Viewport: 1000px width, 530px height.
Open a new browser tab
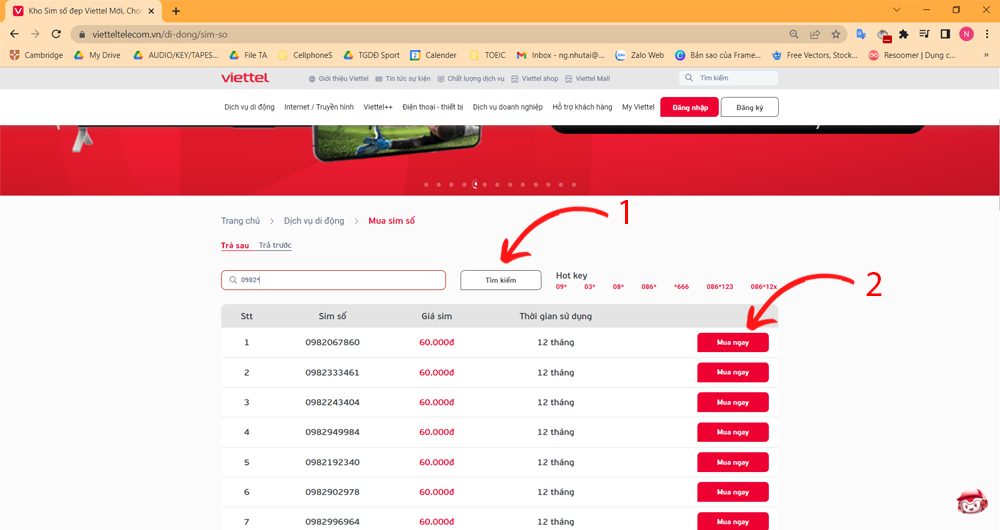[176, 11]
